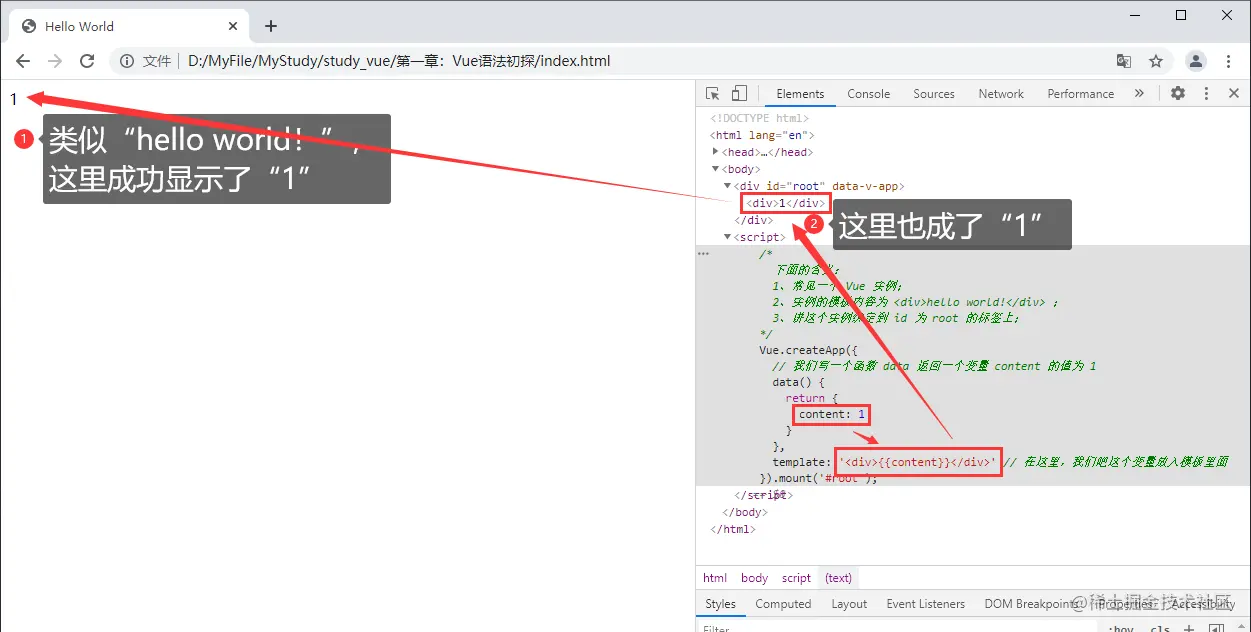Screen dimensions: 1251x632
Task: Switch to the Sources panel tab
Action: [x=933, y=93]
